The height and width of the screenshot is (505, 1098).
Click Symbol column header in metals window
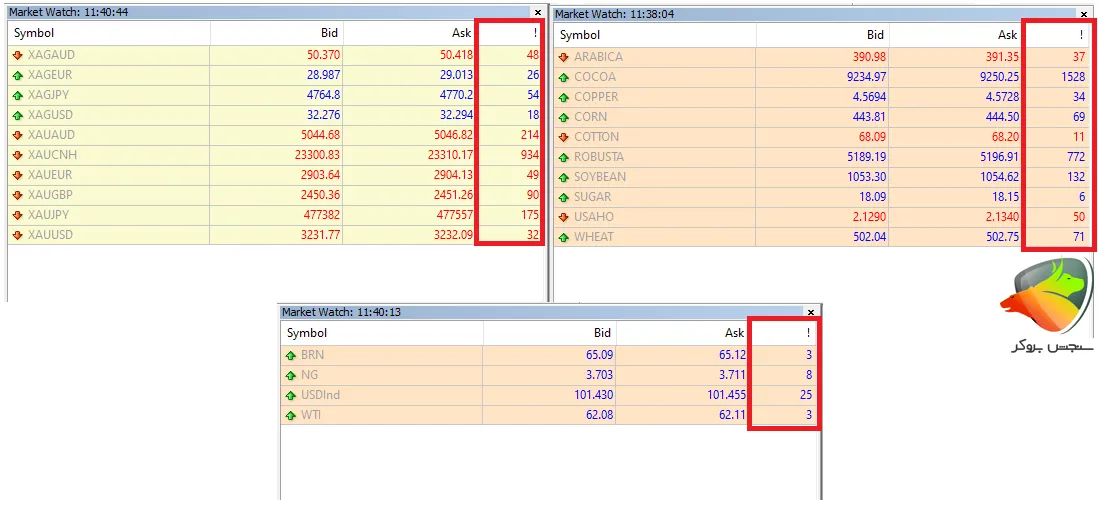coord(34,33)
